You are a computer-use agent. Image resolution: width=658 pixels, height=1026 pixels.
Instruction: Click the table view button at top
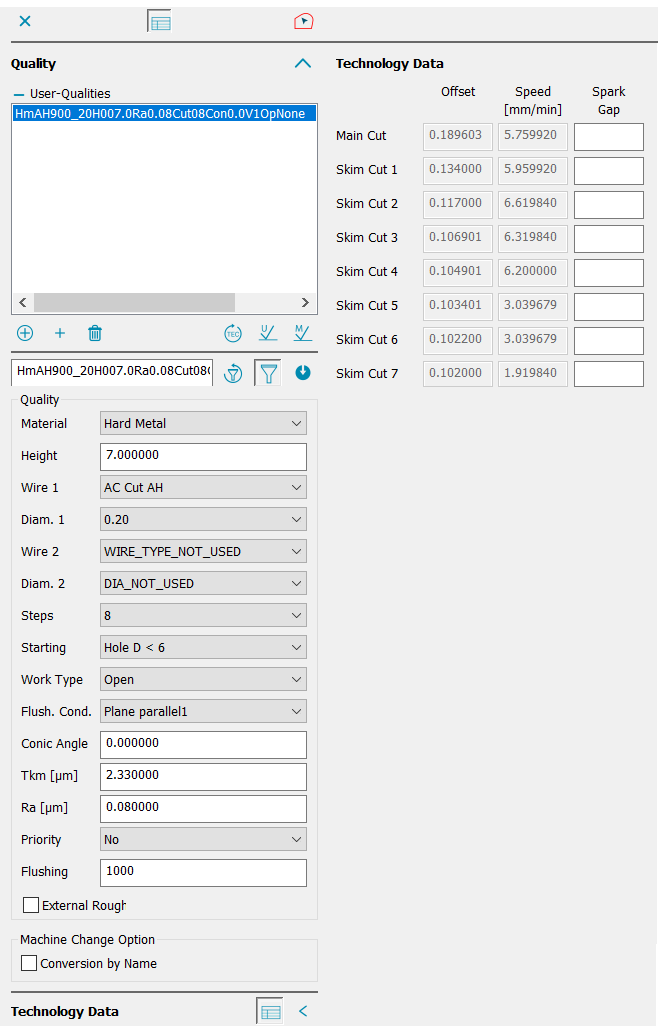[159, 21]
